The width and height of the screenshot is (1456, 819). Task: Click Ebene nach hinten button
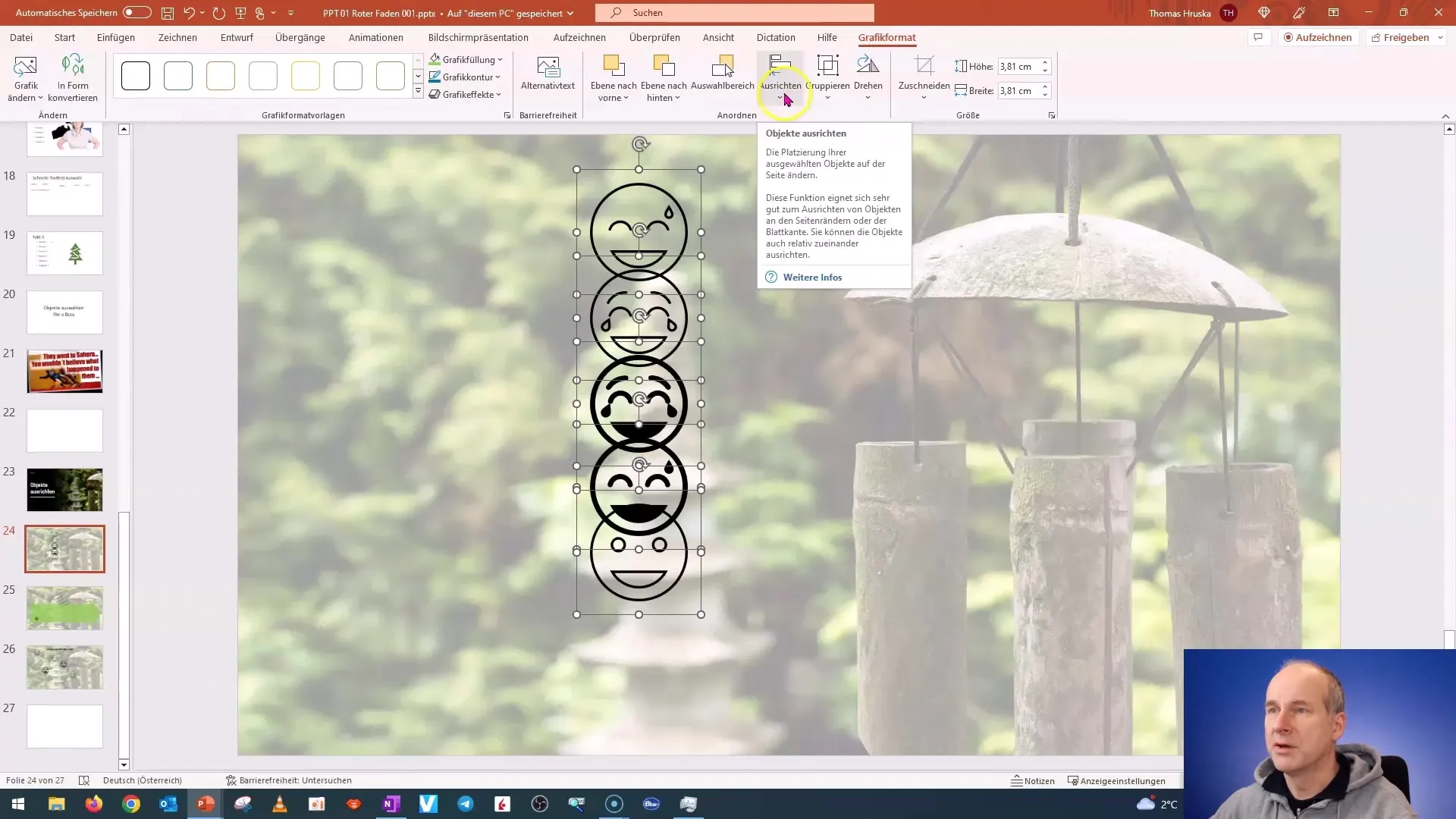click(x=664, y=79)
